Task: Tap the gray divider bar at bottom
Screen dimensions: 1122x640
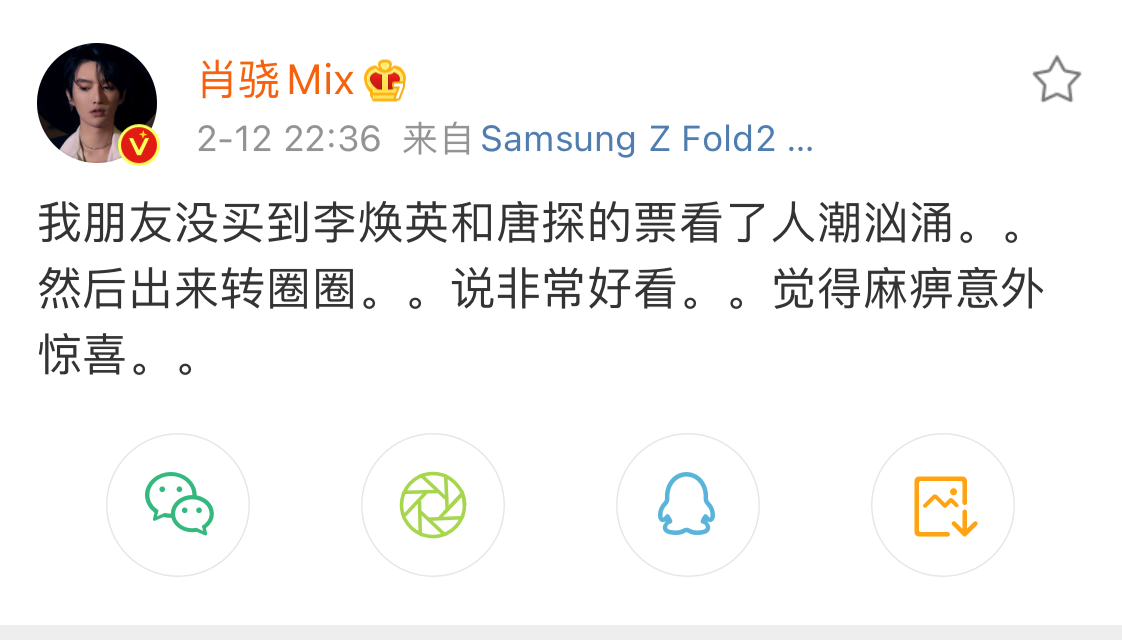Action: coord(561,632)
